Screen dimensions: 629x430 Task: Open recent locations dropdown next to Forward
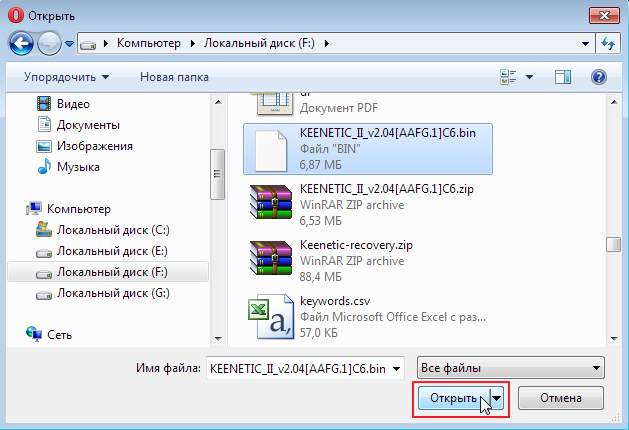click(69, 43)
